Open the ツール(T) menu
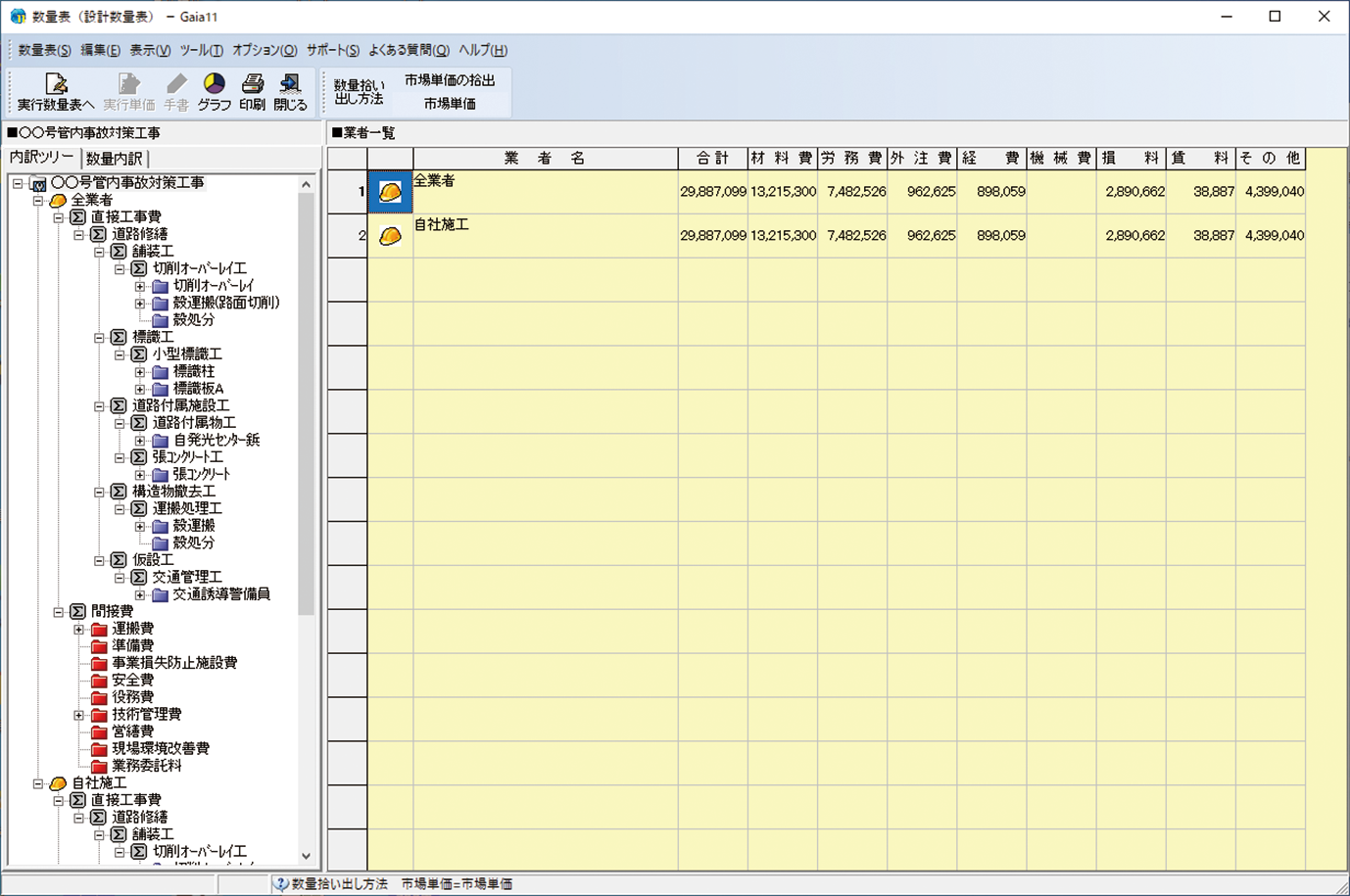1350x896 pixels. (201, 50)
